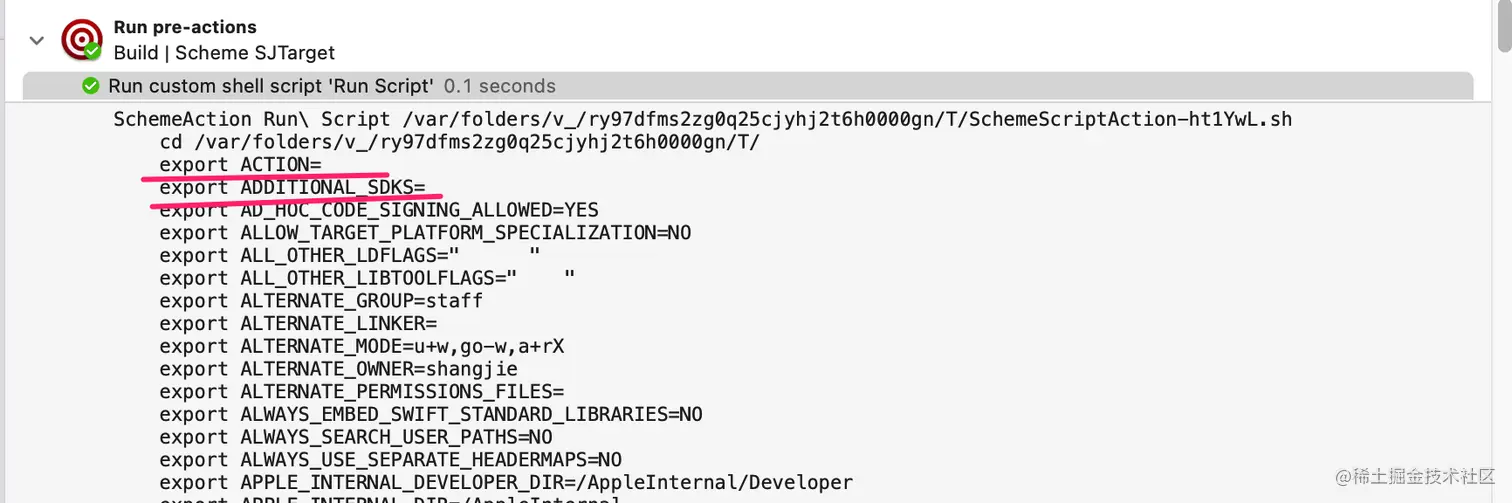Click the red bullseye target icon
This screenshot has width=1512, height=503.
point(81,39)
